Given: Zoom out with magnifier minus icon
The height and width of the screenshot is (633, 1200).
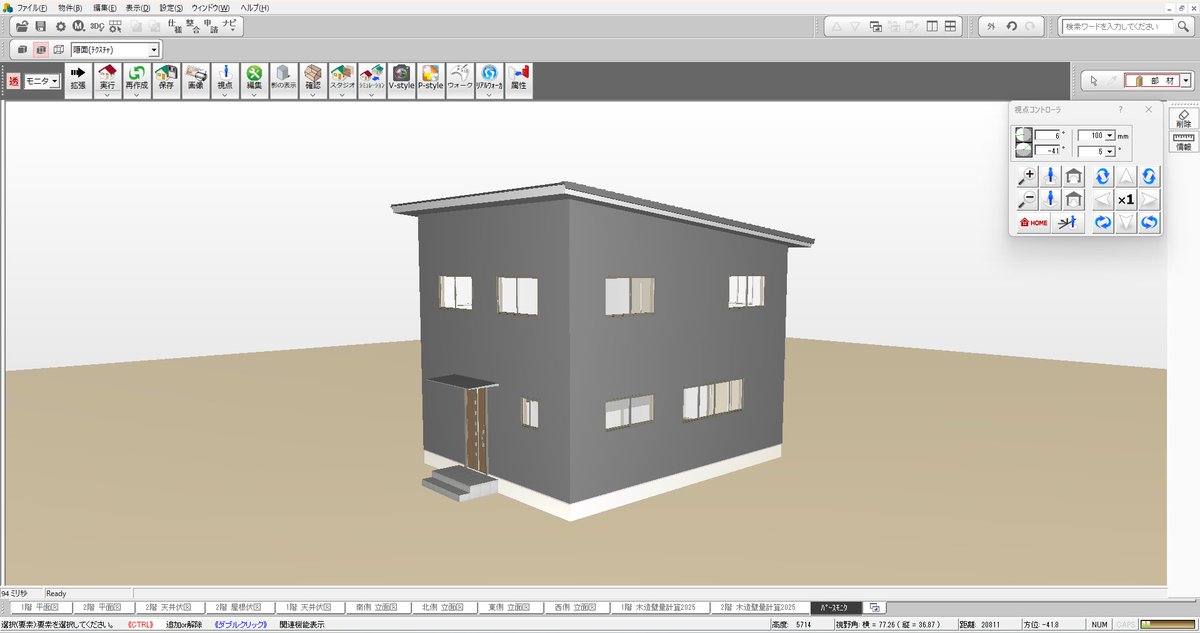Looking at the screenshot, I should (1027, 199).
